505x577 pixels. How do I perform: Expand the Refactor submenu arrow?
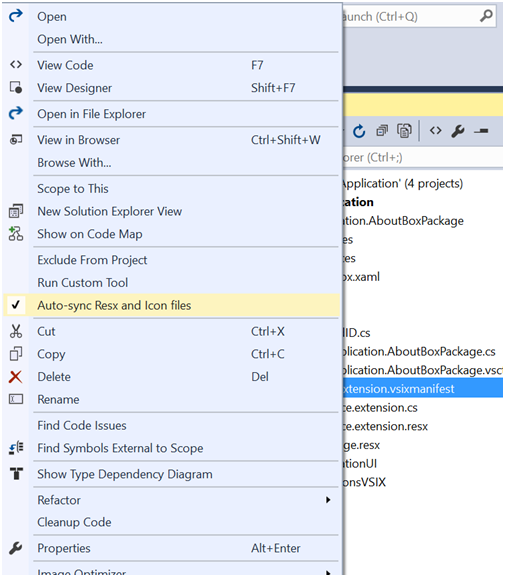pyautogui.click(x=328, y=500)
